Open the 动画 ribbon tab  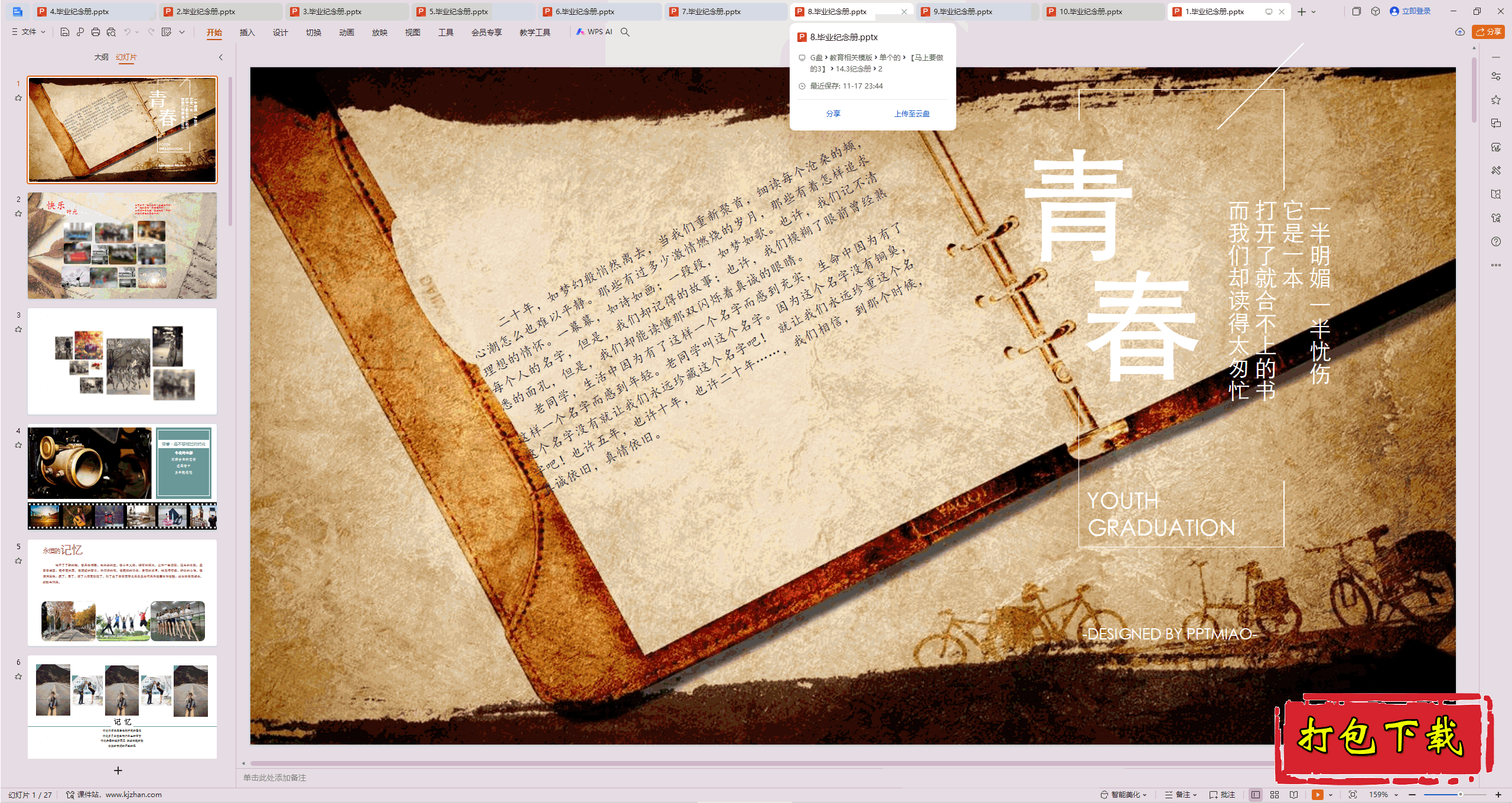346,32
